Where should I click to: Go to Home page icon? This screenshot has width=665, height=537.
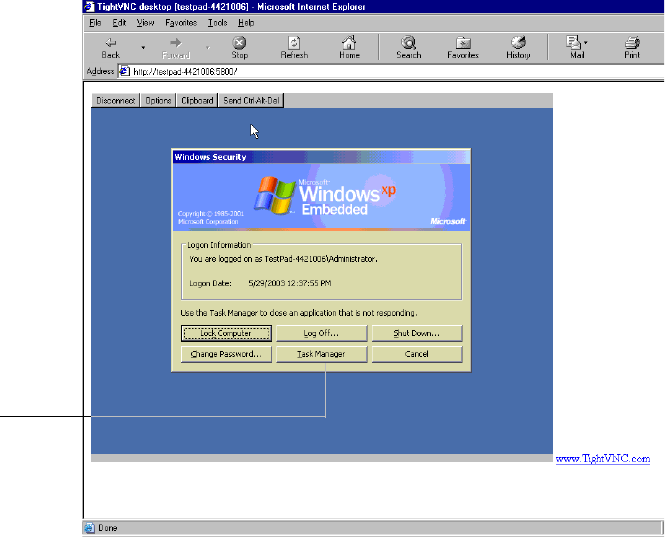(349, 43)
